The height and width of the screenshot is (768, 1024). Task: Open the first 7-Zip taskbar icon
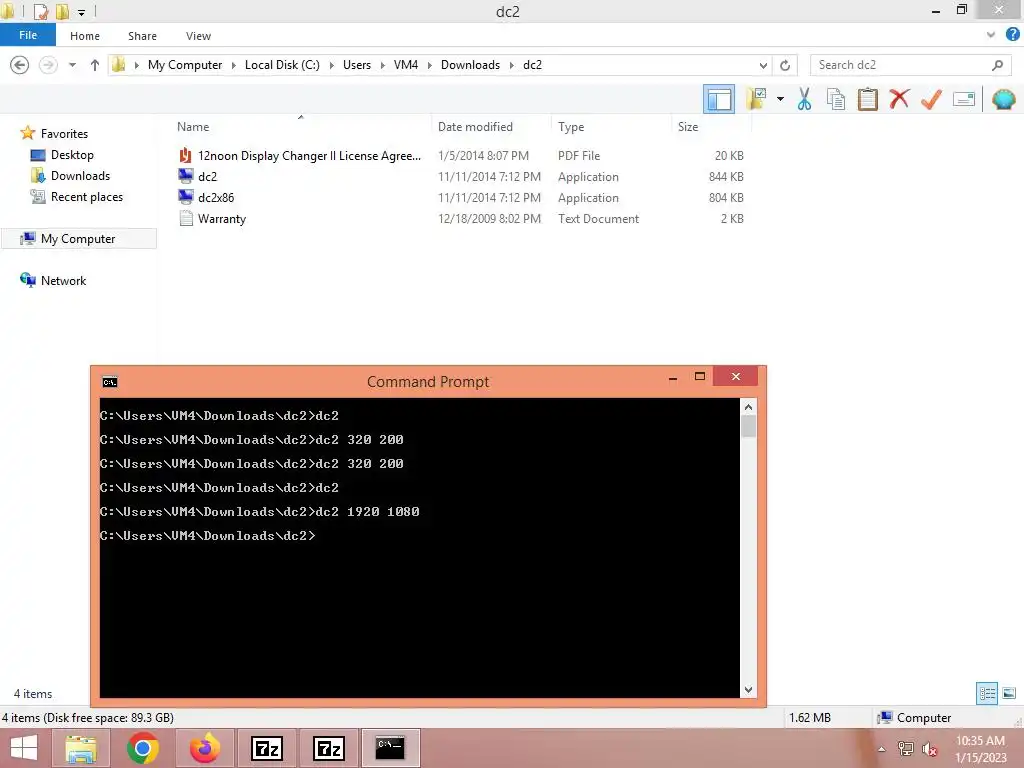tap(266, 748)
